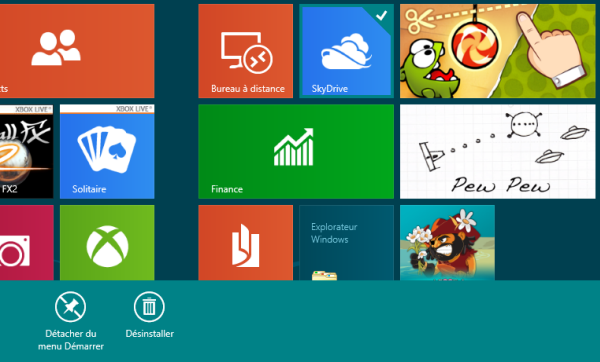The image size is (600, 362).
Task: Click Détacher du menu Démarrer
Action: pyautogui.click(x=70, y=321)
